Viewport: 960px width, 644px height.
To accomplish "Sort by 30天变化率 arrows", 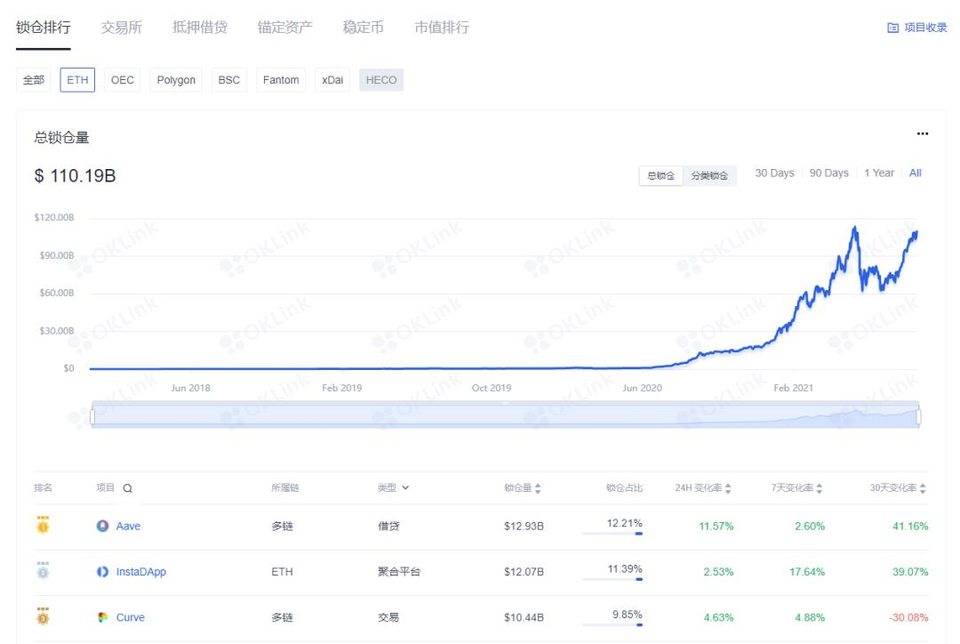I will coord(923,488).
